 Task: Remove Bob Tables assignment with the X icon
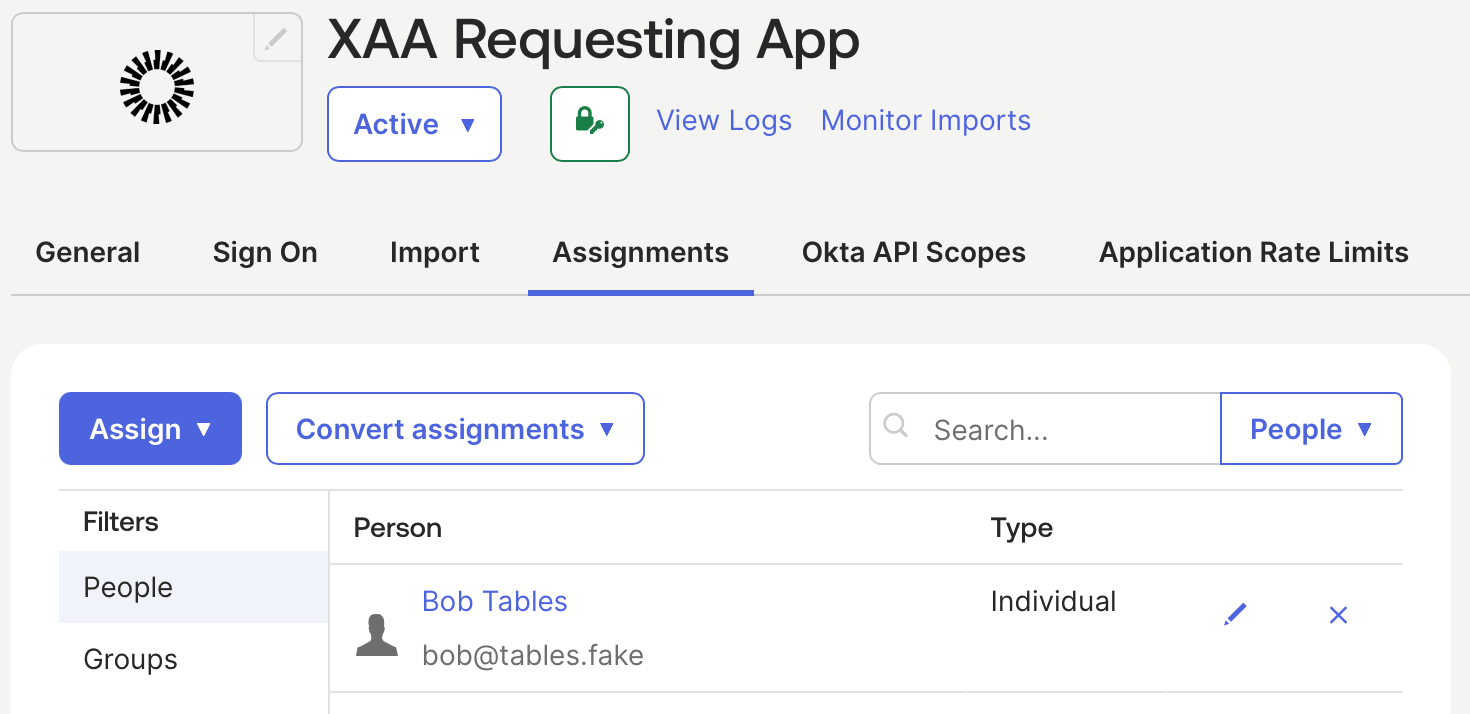[x=1338, y=615]
